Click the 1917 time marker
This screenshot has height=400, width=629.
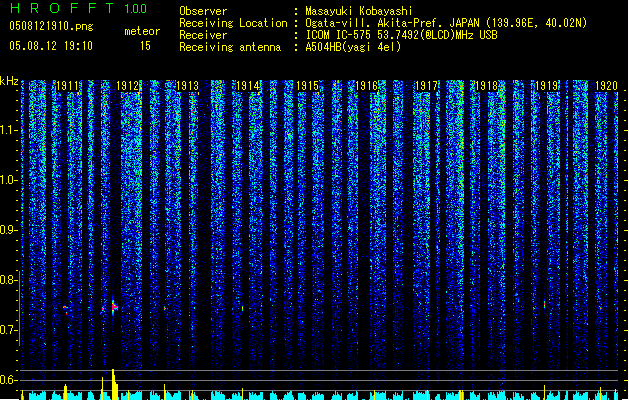tap(426, 86)
